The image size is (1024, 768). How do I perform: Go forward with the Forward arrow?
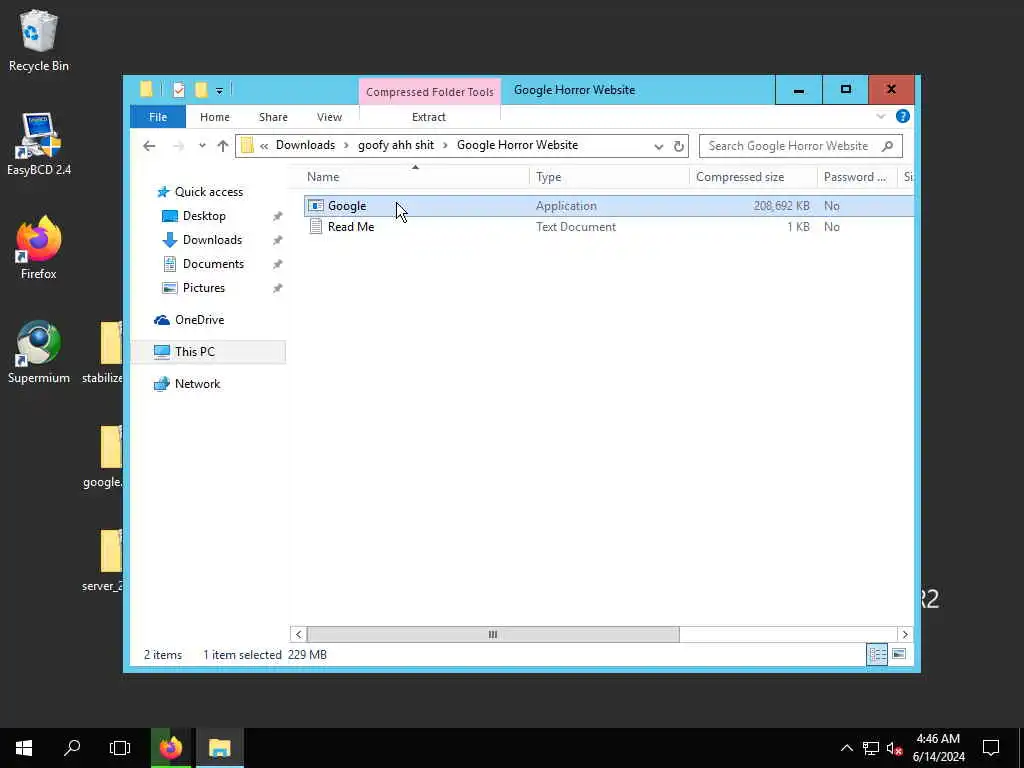coord(178,146)
